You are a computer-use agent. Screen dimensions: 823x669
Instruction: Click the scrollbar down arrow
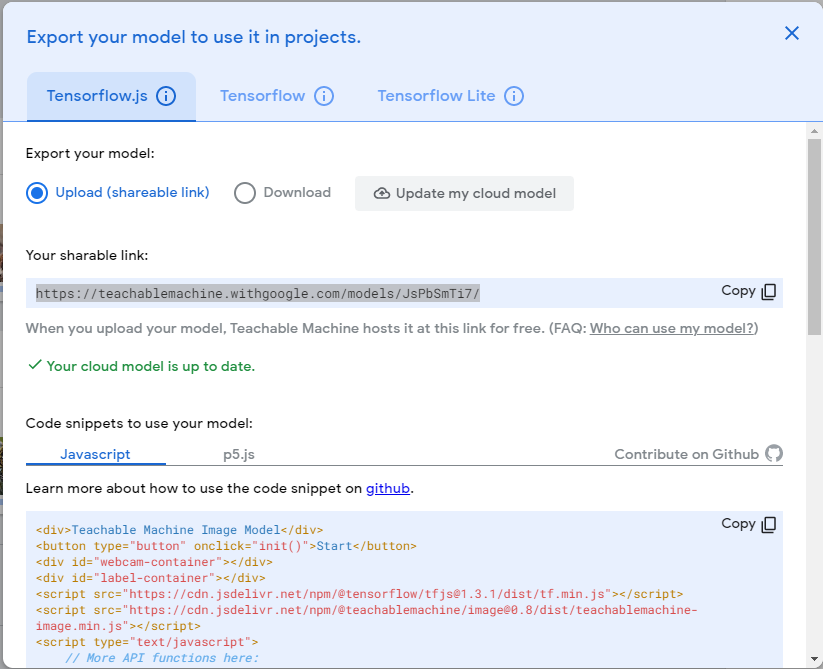click(x=814, y=659)
